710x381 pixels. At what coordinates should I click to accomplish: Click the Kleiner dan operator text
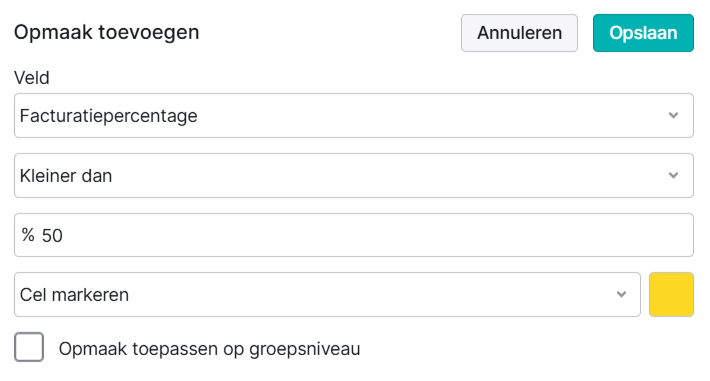[66, 176]
